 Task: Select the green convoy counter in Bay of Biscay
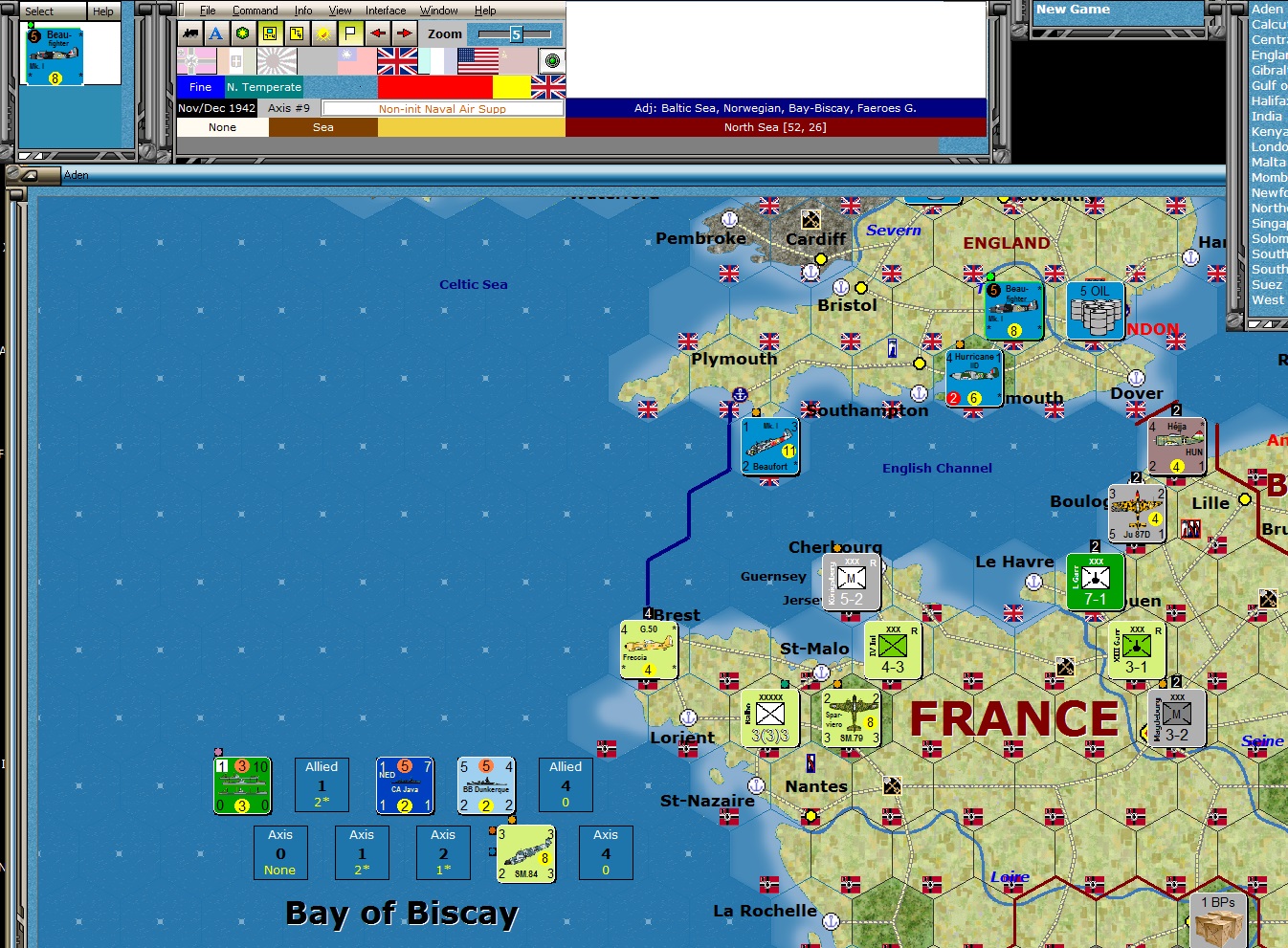pos(242,785)
